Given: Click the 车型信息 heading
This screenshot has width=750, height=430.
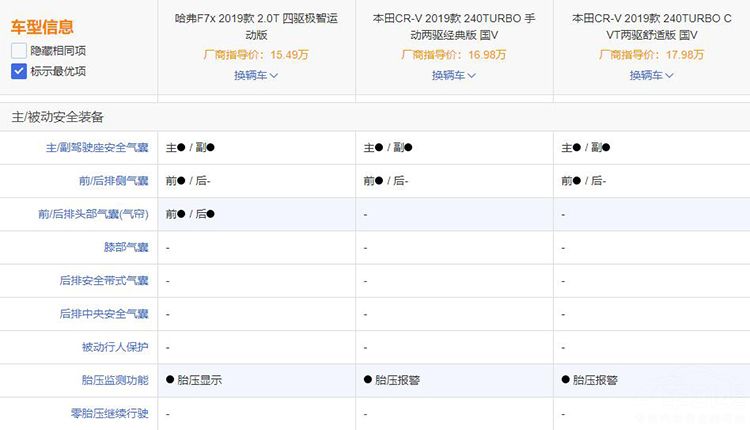Looking at the screenshot, I should 42,27.
